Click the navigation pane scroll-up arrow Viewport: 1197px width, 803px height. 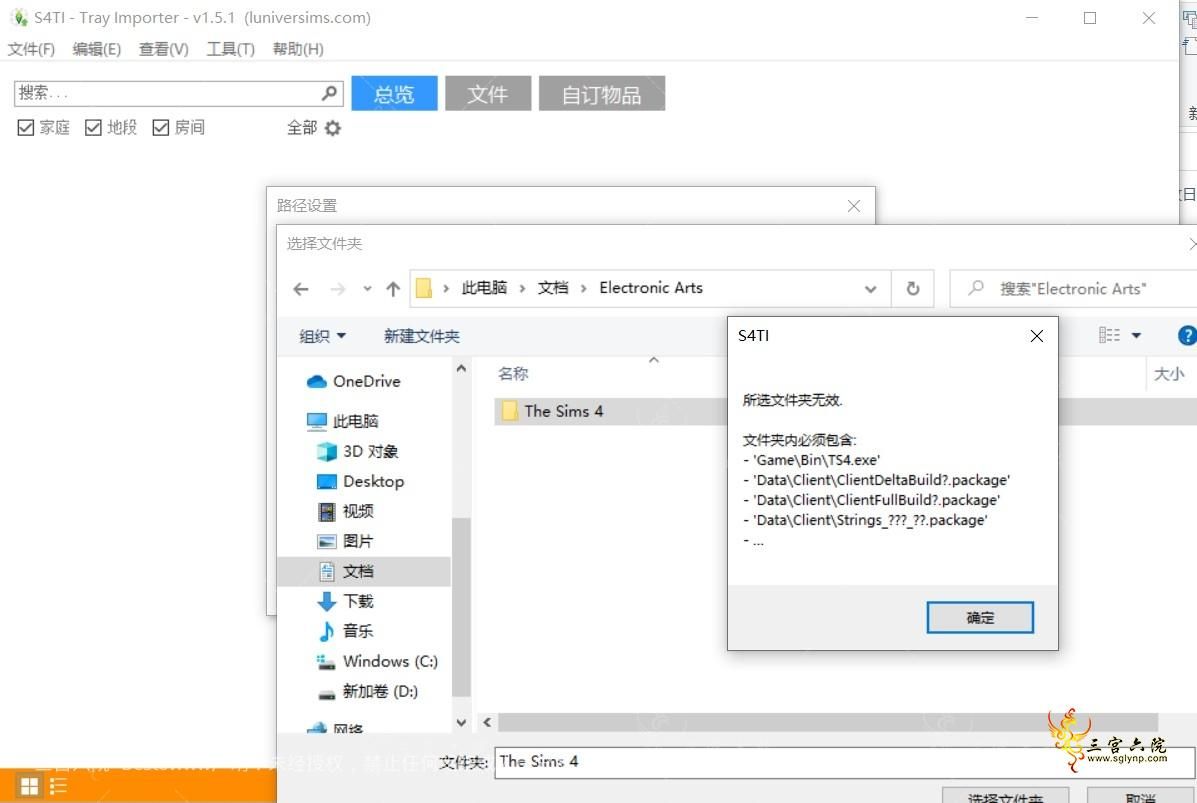pos(461,369)
